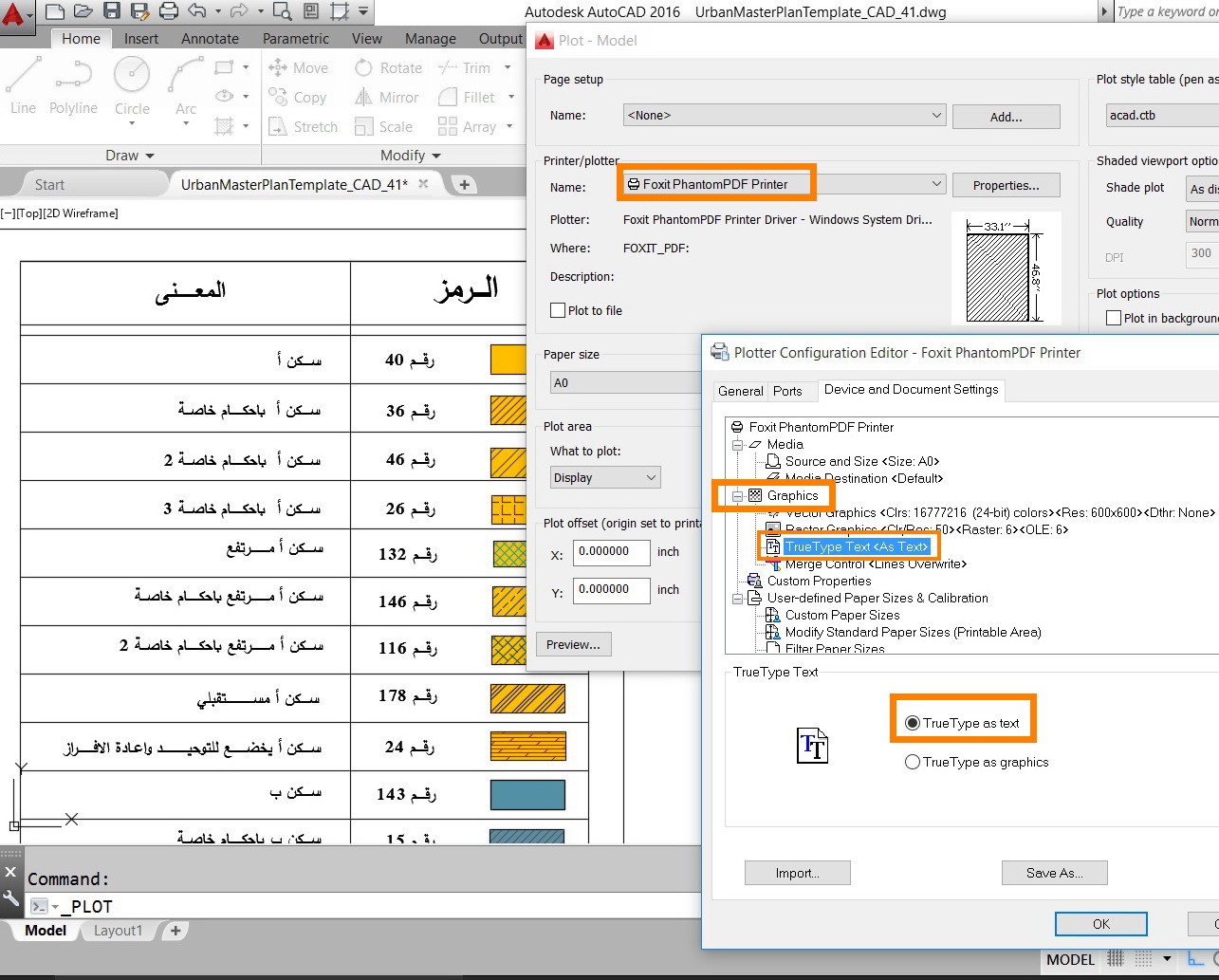Enable the Plot to file checkbox
The width and height of the screenshot is (1219, 980).
pos(558,310)
